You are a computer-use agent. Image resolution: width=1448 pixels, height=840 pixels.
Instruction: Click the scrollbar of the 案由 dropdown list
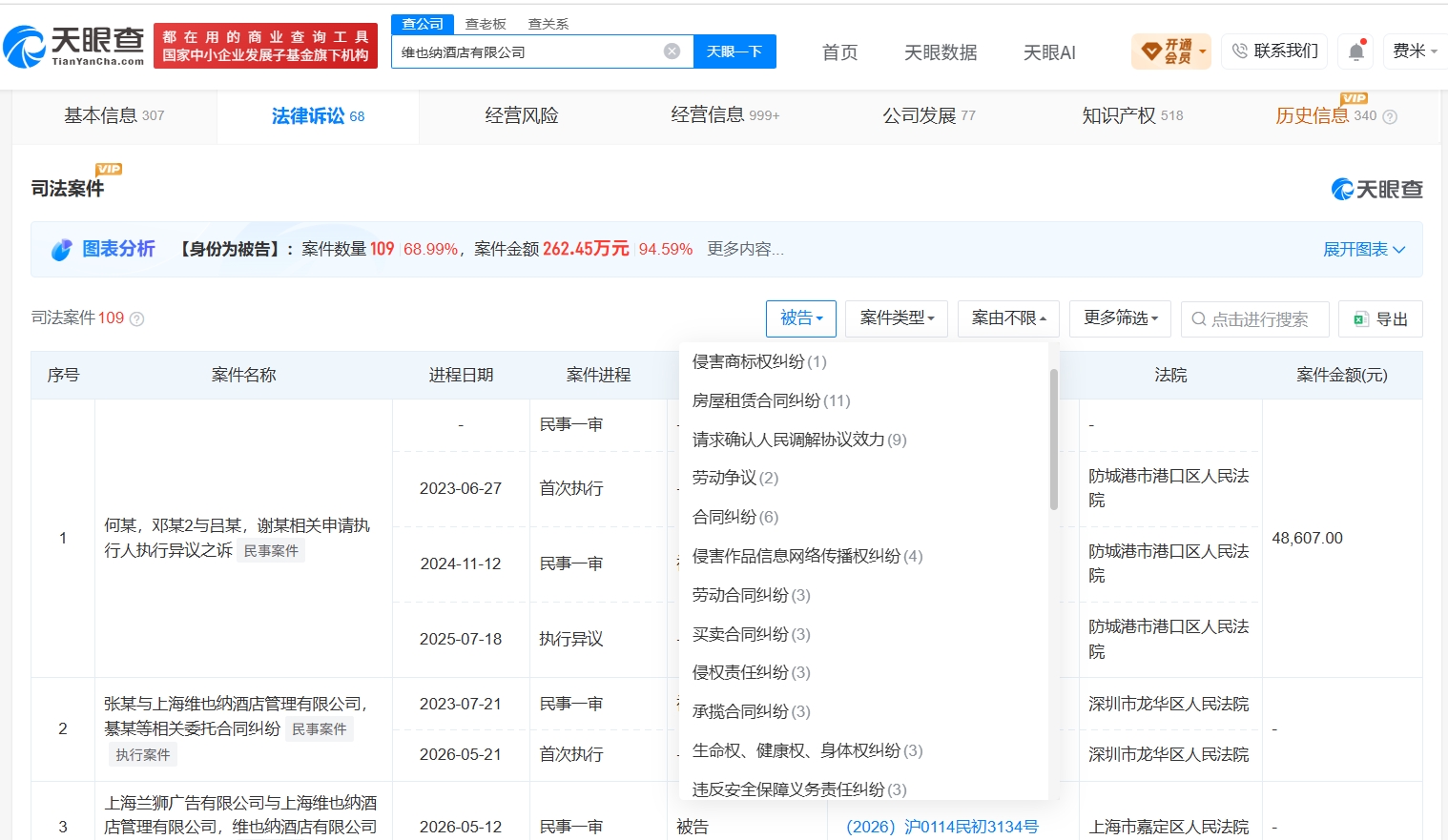coord(1054,440)
